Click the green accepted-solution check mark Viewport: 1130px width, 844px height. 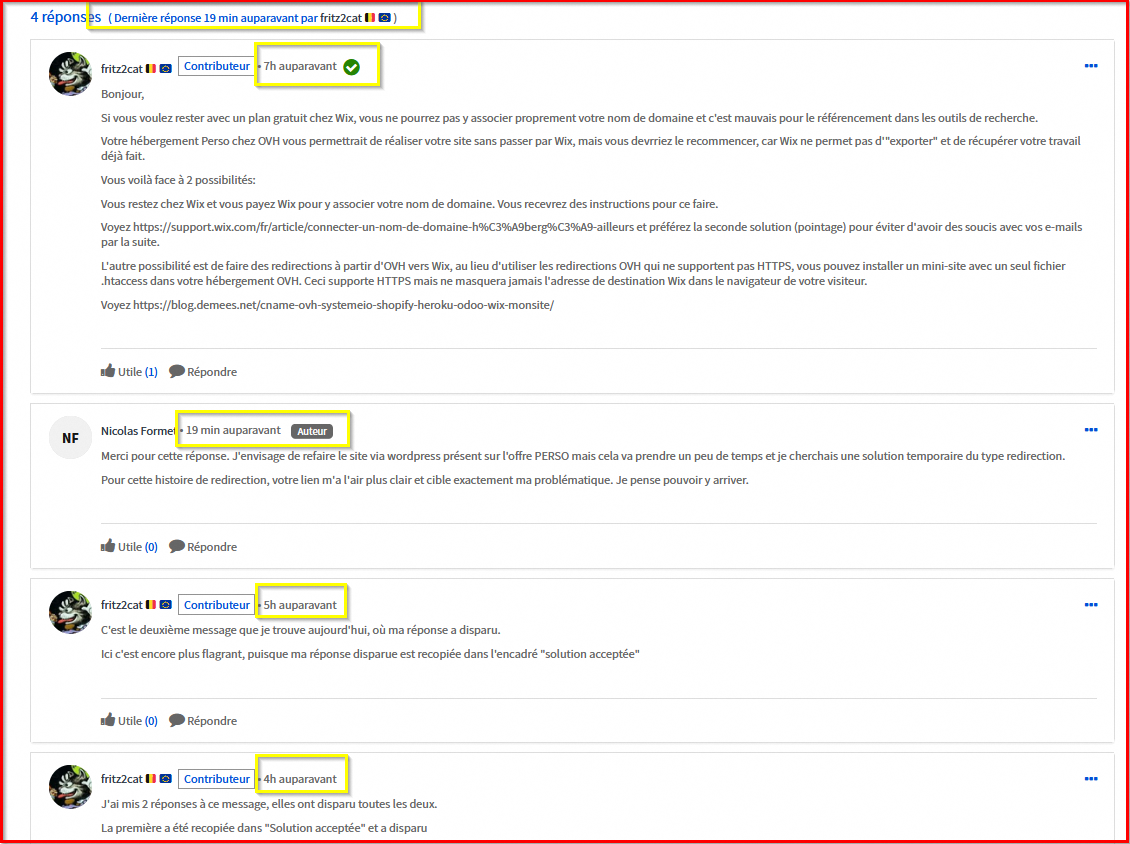[x=351, y=67]
